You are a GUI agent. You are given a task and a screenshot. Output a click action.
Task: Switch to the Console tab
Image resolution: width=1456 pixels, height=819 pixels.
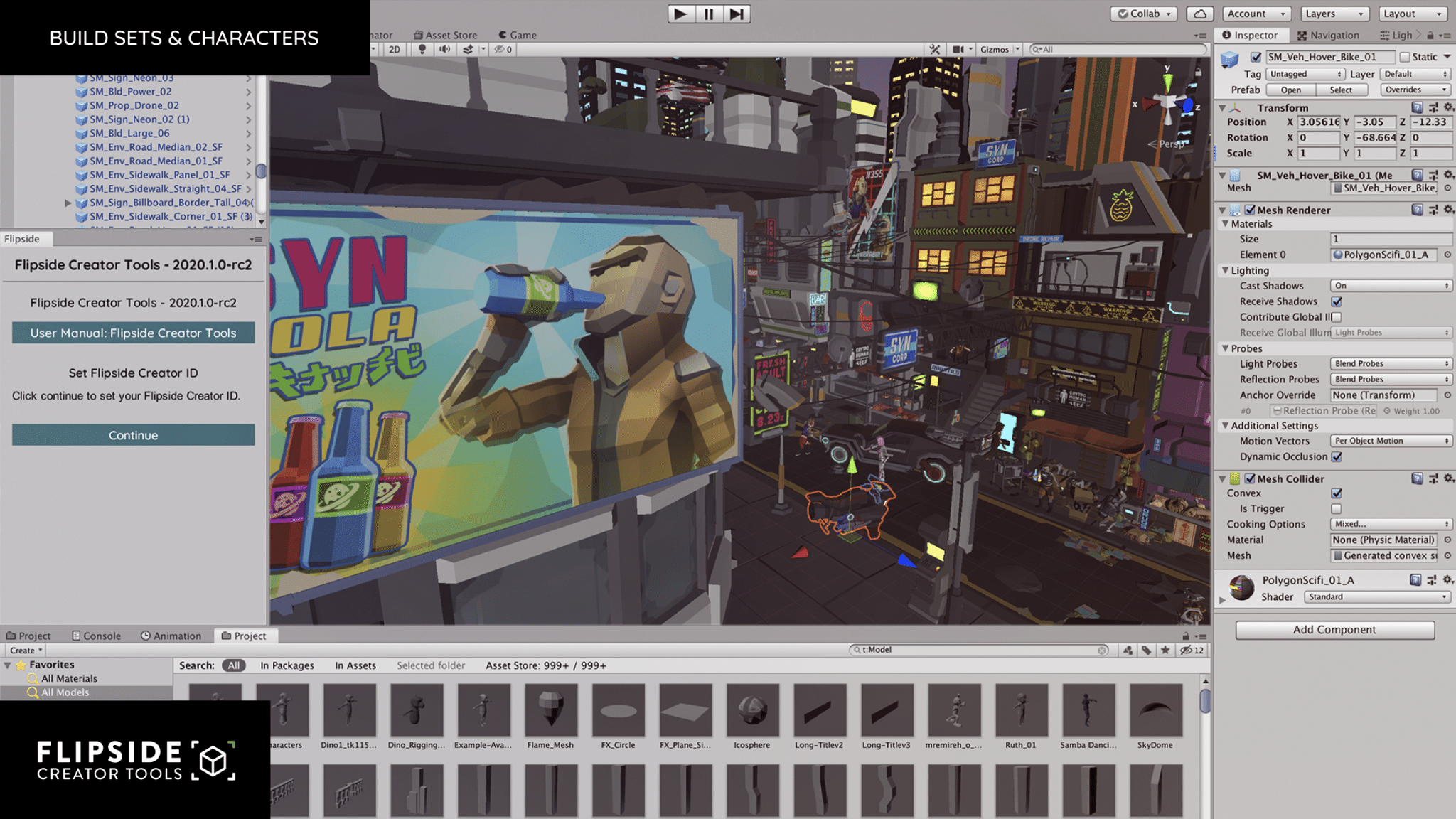[97, 636]
